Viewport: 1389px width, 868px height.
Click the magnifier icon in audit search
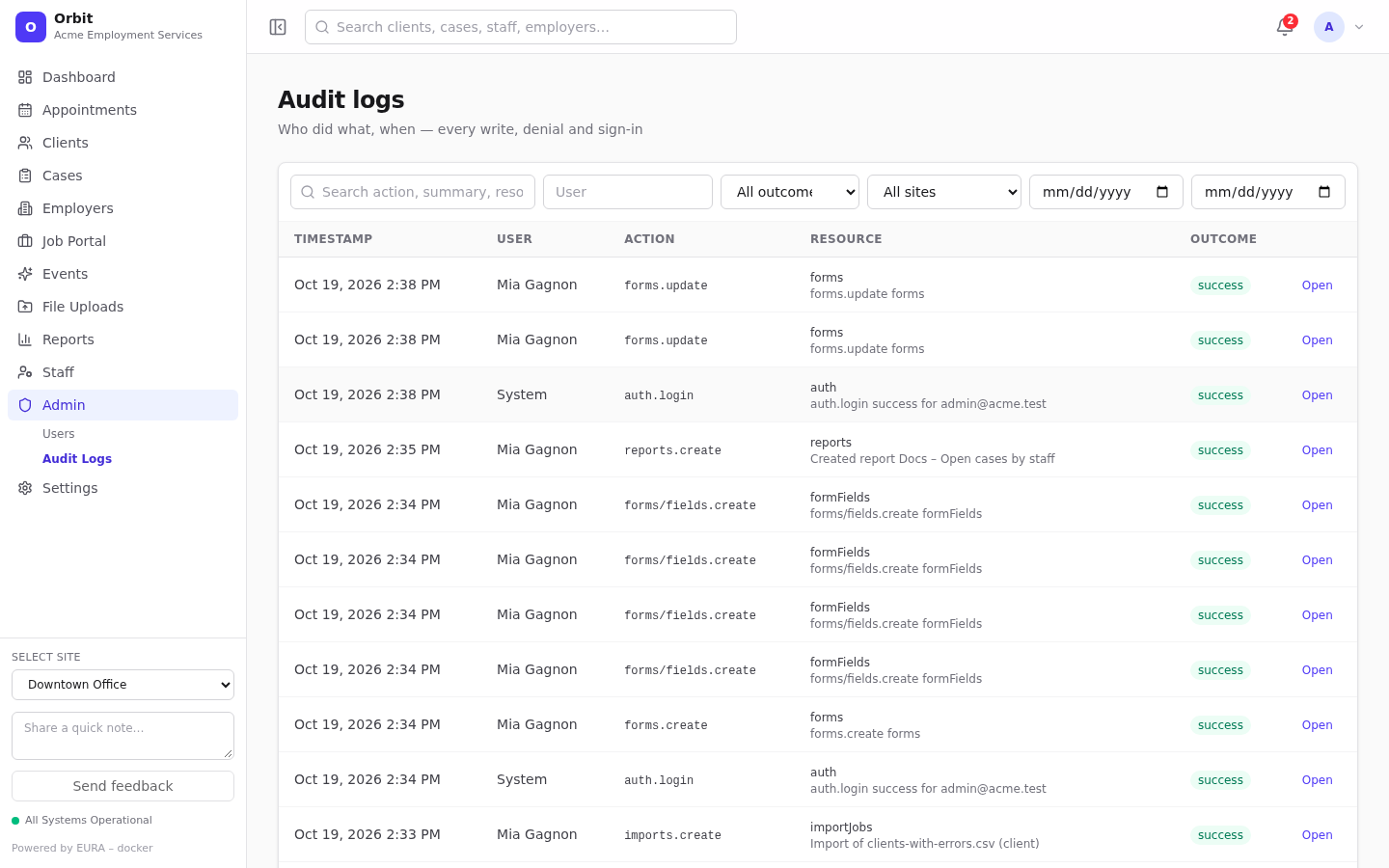tap(308, 192)
